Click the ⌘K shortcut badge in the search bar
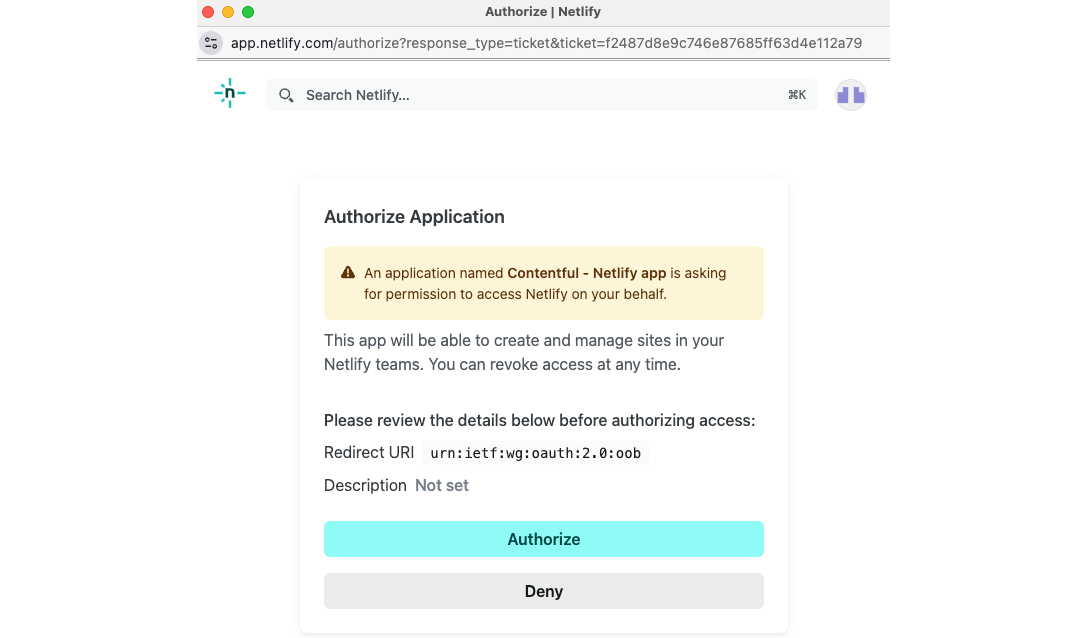Image resolution: width=1090 pixels, height=638 pixels. (796, 94)
